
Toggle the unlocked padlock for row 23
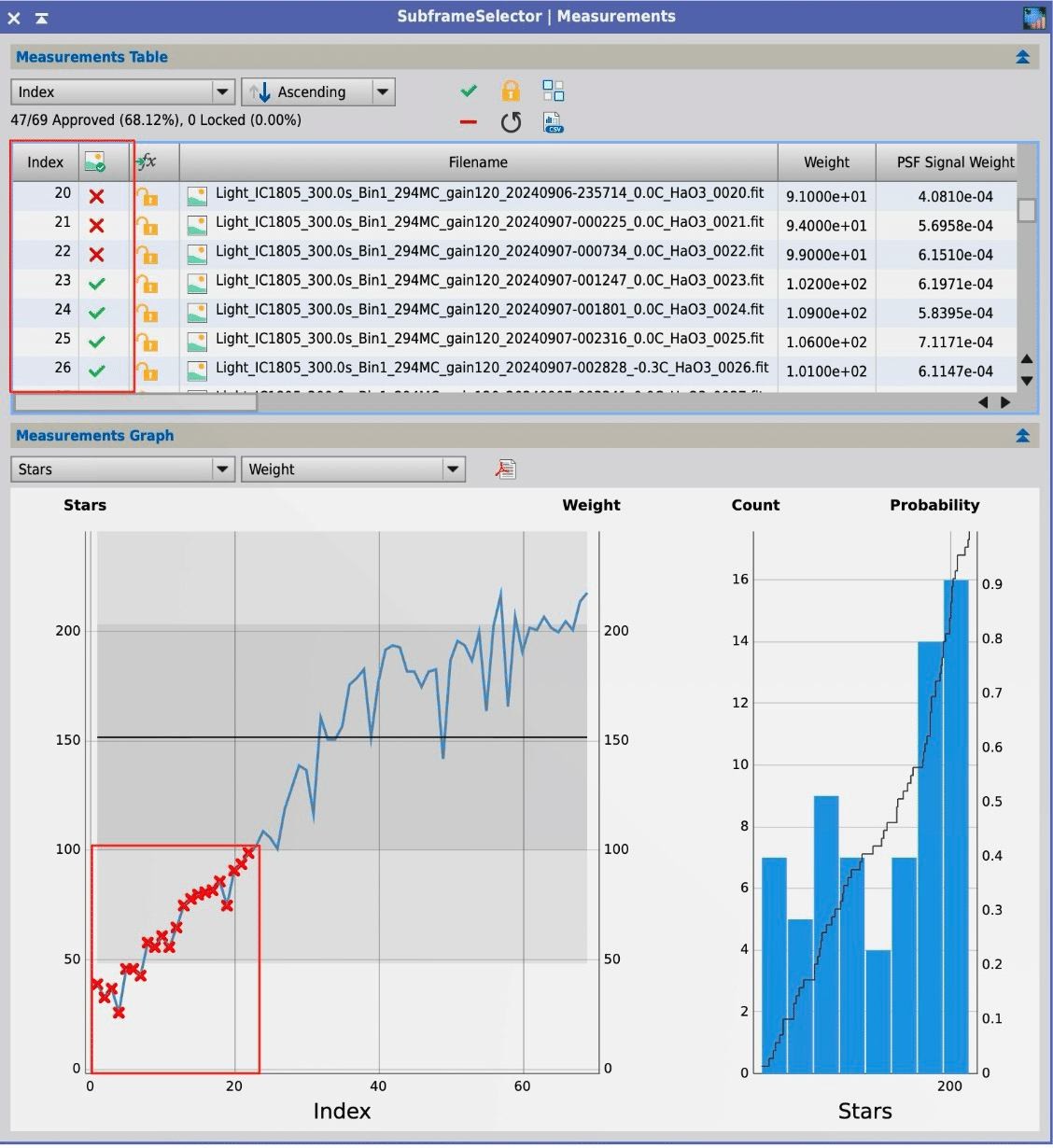click(x=147, y=283)
